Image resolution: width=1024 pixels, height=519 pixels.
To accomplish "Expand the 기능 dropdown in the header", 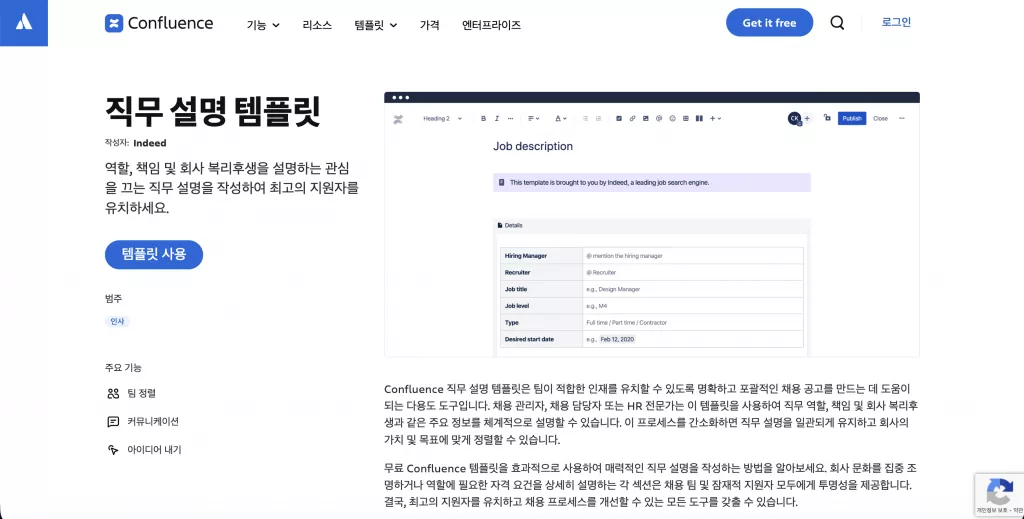I will [x=263, y=25].
